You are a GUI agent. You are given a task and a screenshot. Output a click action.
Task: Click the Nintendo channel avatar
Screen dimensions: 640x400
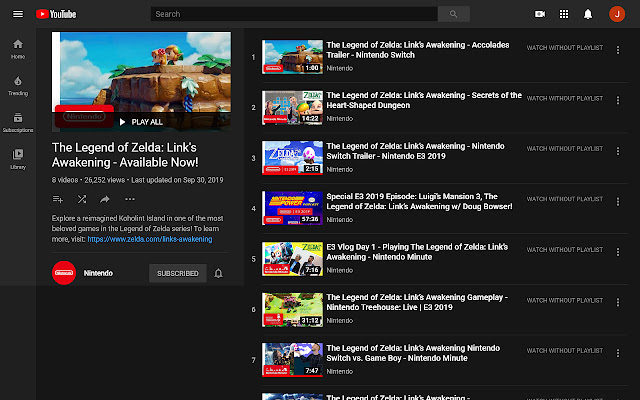pos(64,273)
